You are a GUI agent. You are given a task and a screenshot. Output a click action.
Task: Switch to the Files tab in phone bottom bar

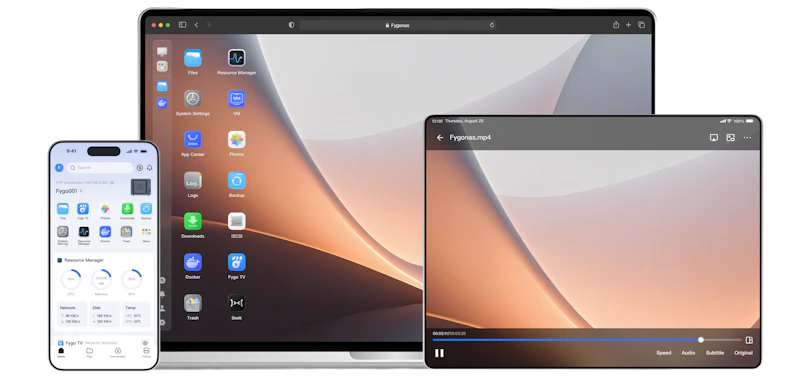pos(89,352)
